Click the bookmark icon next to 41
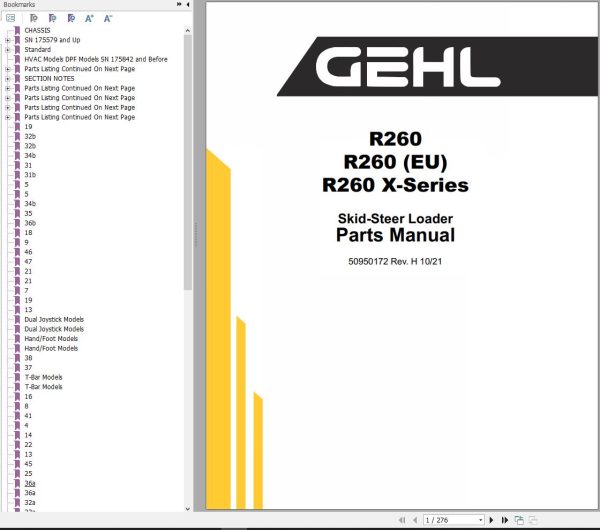The height and width of the screenshot is (530, 600). pos(17,416)
